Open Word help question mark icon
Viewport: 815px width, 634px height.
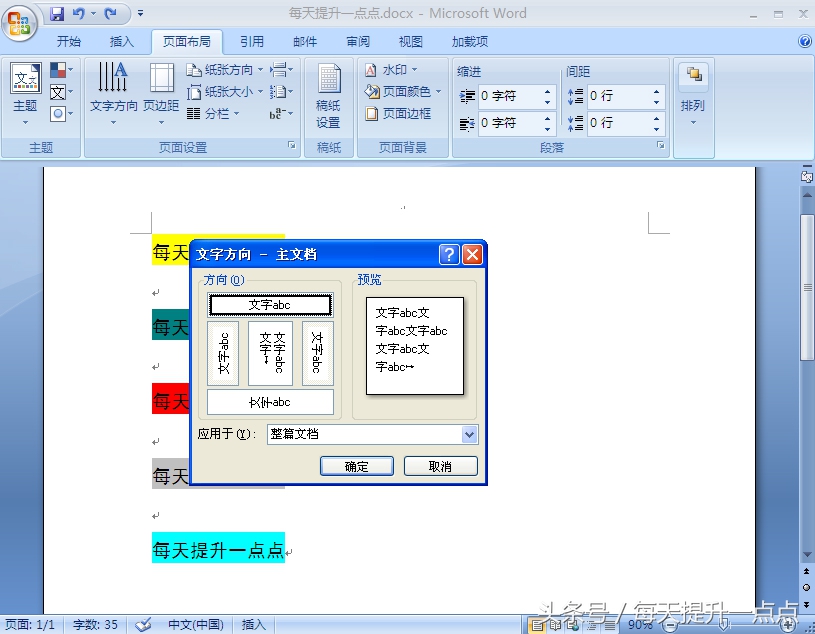(805, 42)
